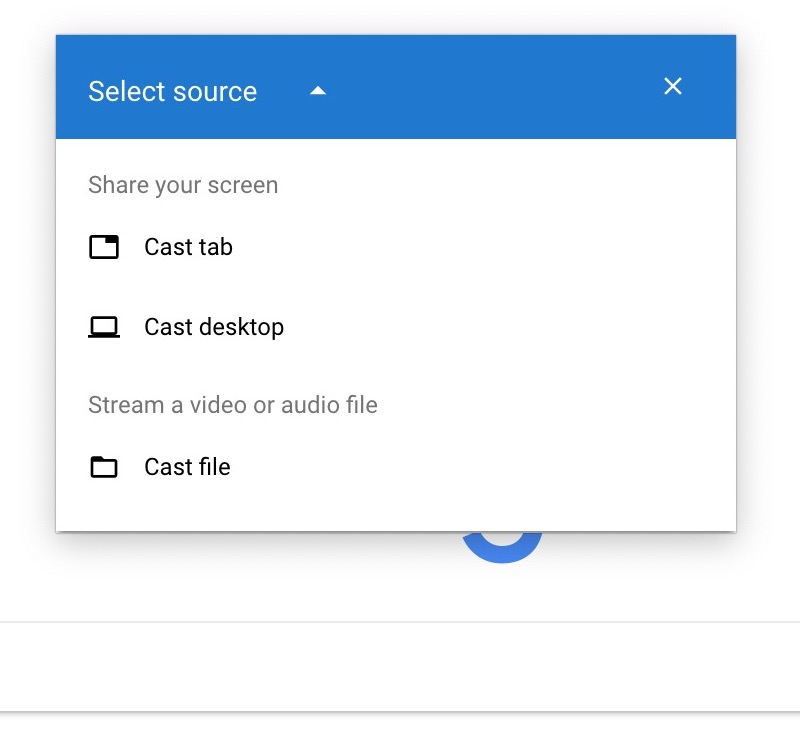Click the word "tab" in Cast tab
Screen dimensions: 800x750
coord(215,247)
